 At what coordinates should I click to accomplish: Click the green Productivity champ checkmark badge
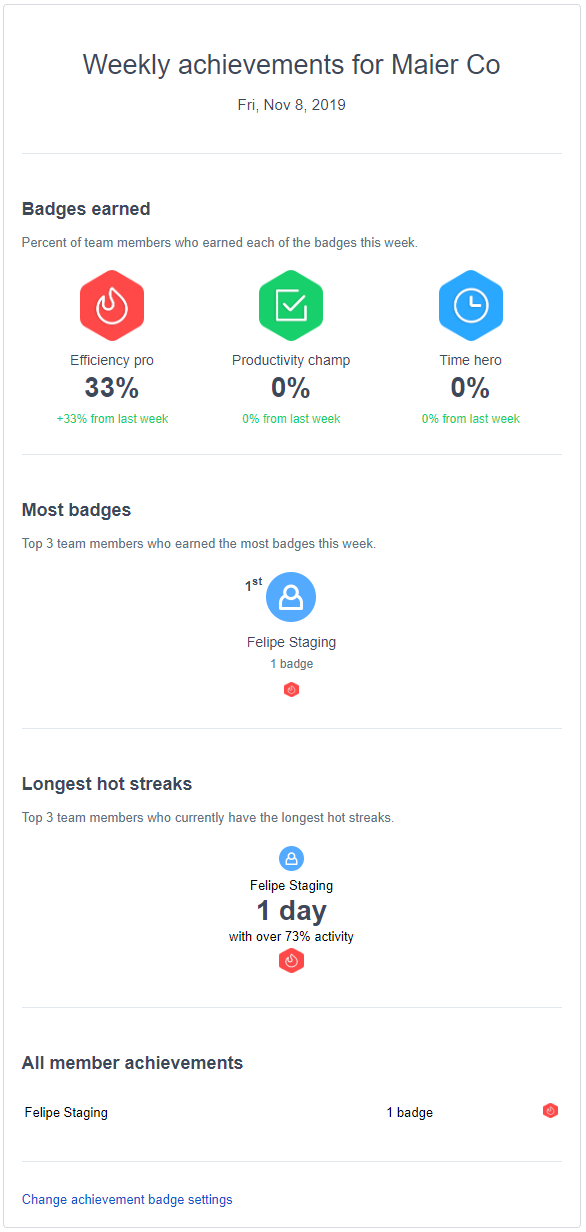(291, 305)
